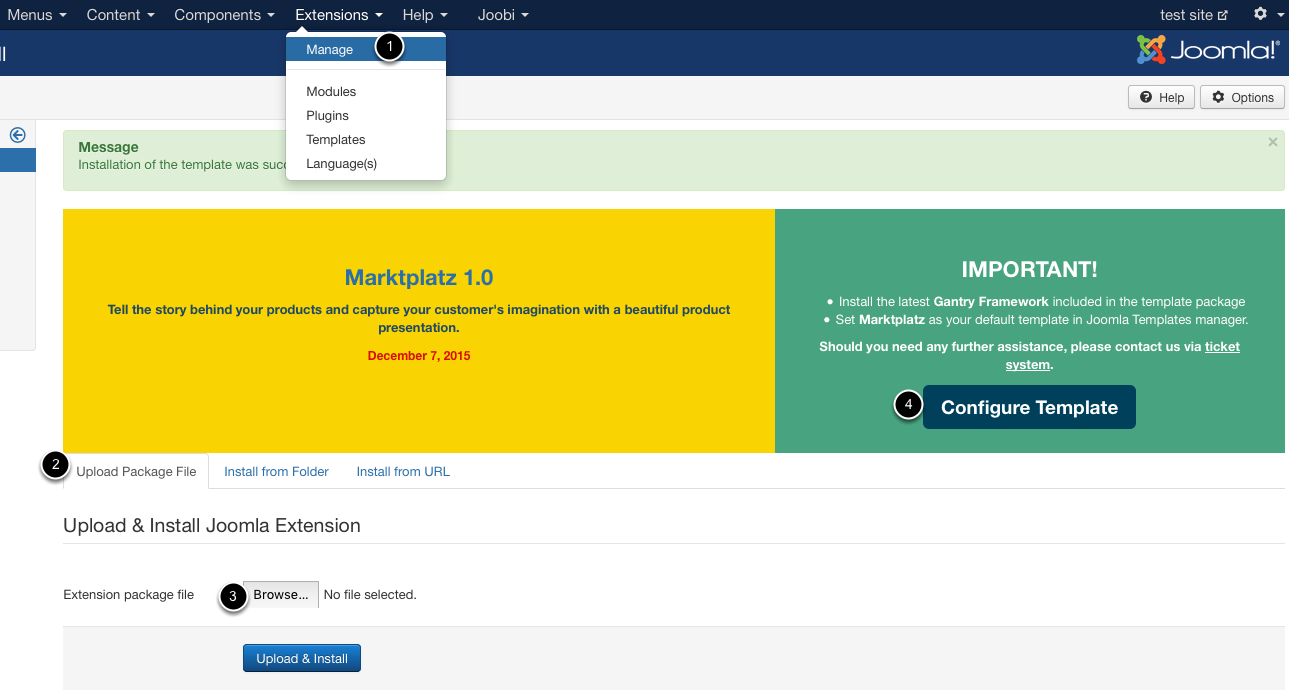Switch to Upload Package File tab
This screenshot has height=692, width=1289.
coord(136,471)
